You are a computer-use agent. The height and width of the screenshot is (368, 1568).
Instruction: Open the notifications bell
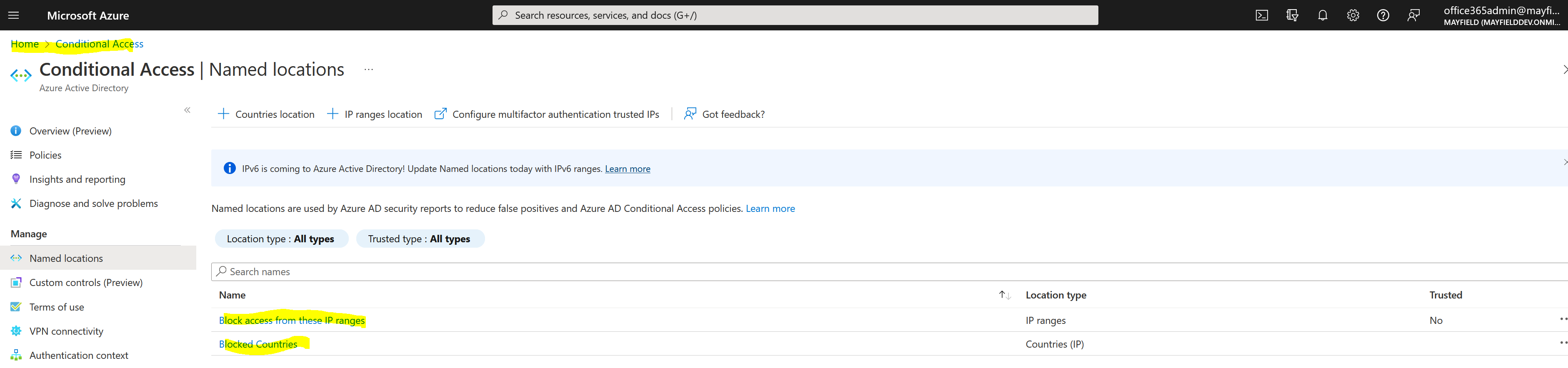(x=1323, y=15)
